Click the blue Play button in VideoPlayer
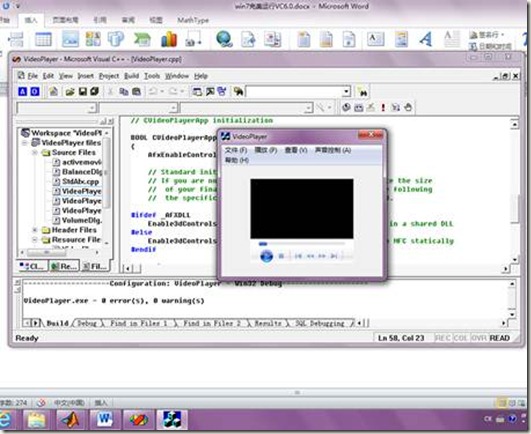The height and width of the screenshot is (434, 531). (266, 256)
